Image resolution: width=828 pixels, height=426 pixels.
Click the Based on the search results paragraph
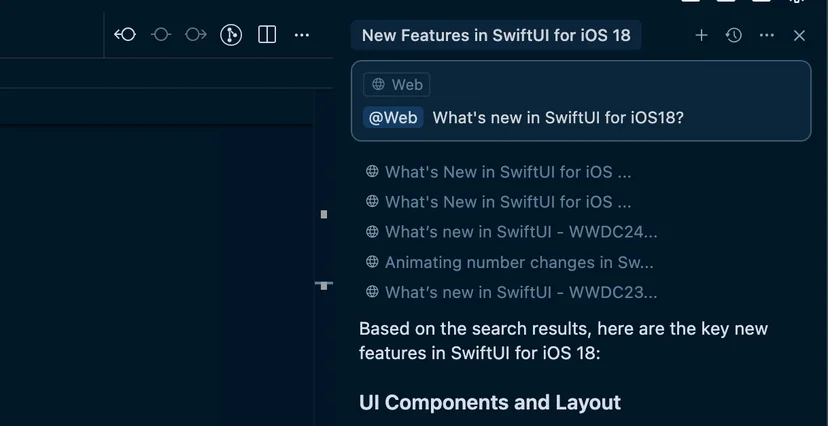pos(563,340)
